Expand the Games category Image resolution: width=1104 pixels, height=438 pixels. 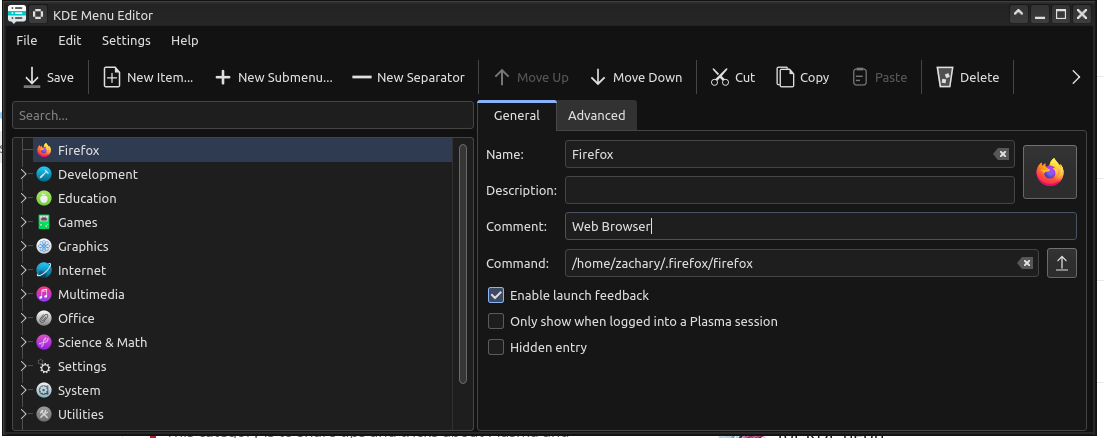(24, 223)
